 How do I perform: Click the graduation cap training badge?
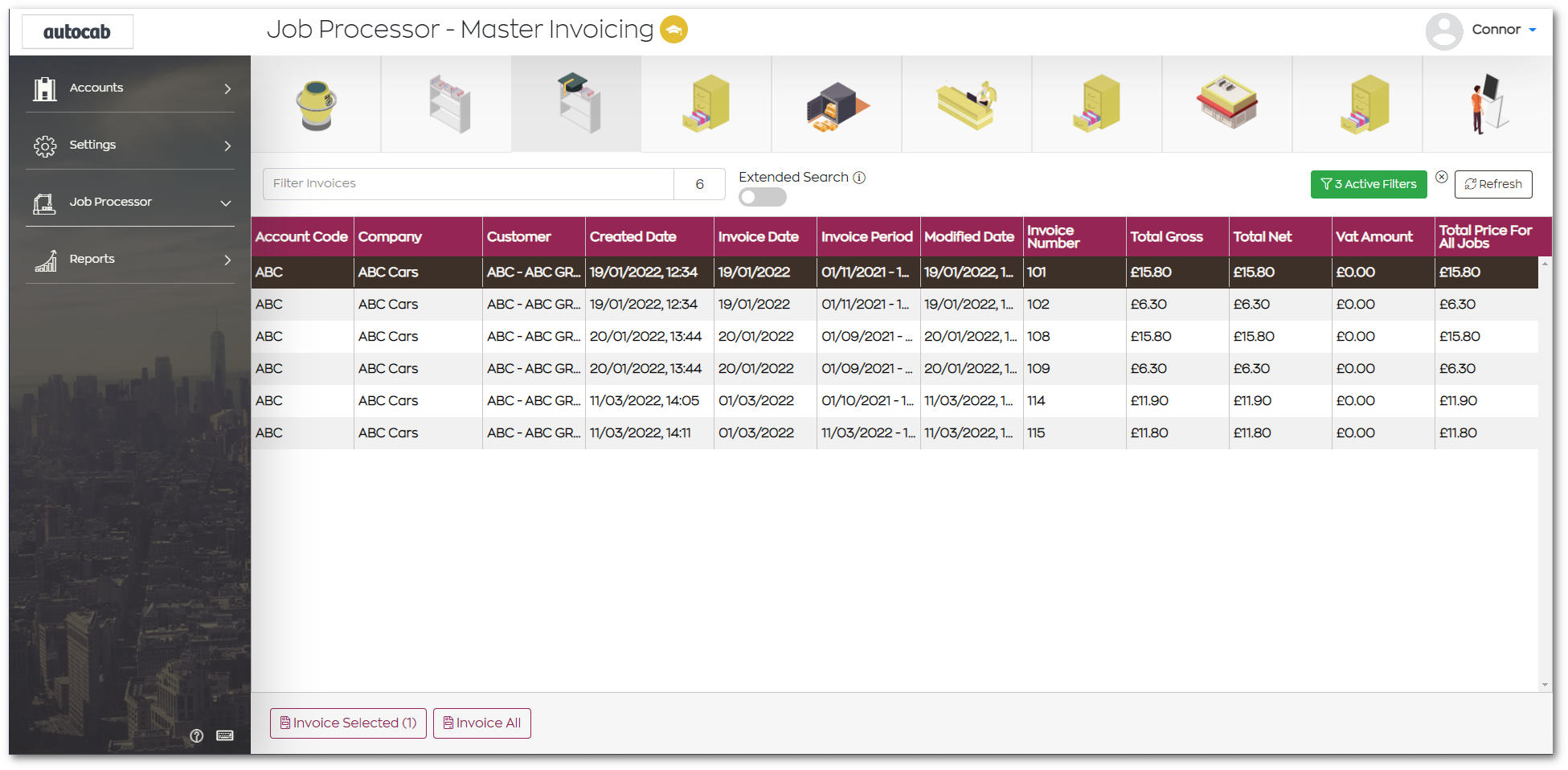tap(673, 30)
